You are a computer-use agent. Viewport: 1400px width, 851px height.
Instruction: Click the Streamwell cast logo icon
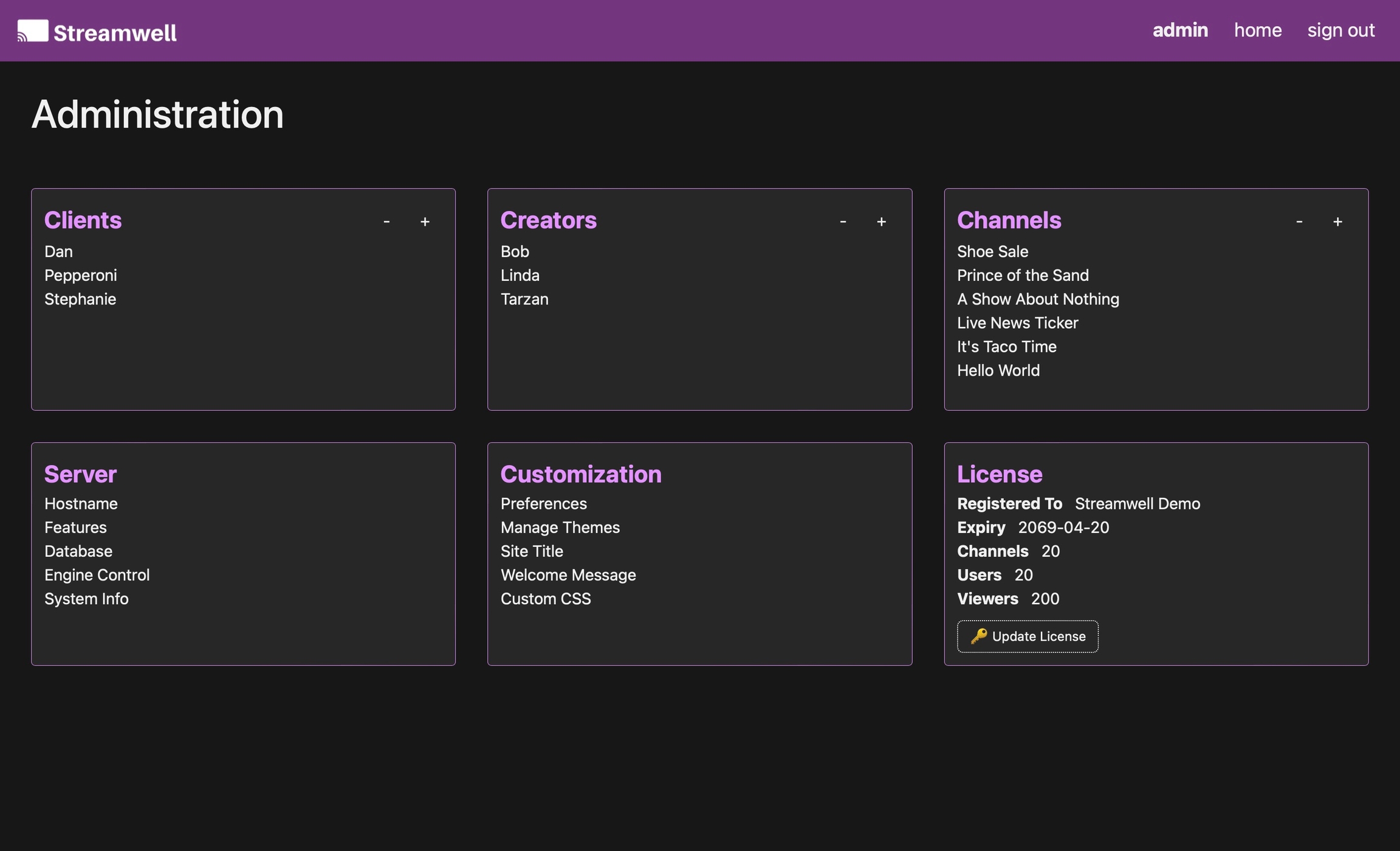point(33,30)
